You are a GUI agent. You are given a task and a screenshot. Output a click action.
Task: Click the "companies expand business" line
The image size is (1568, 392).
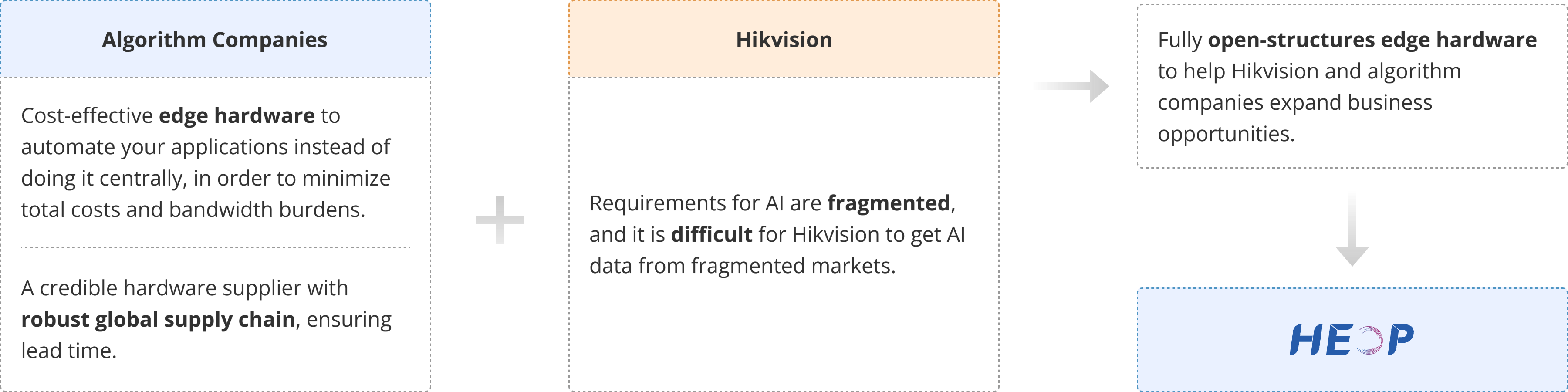[x=1294, y=102]
